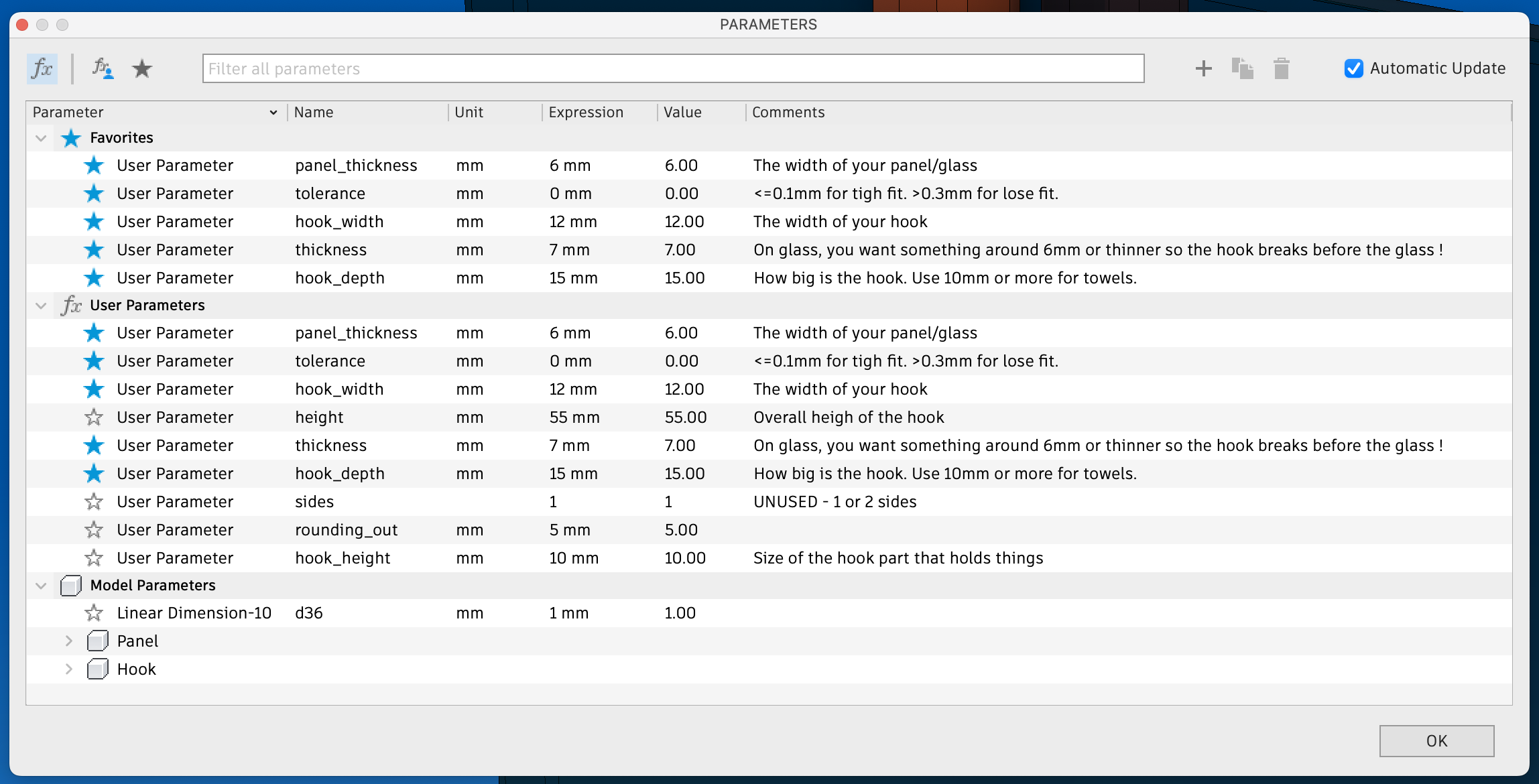Favorite the height parameter star

click(x=94, y=417)
